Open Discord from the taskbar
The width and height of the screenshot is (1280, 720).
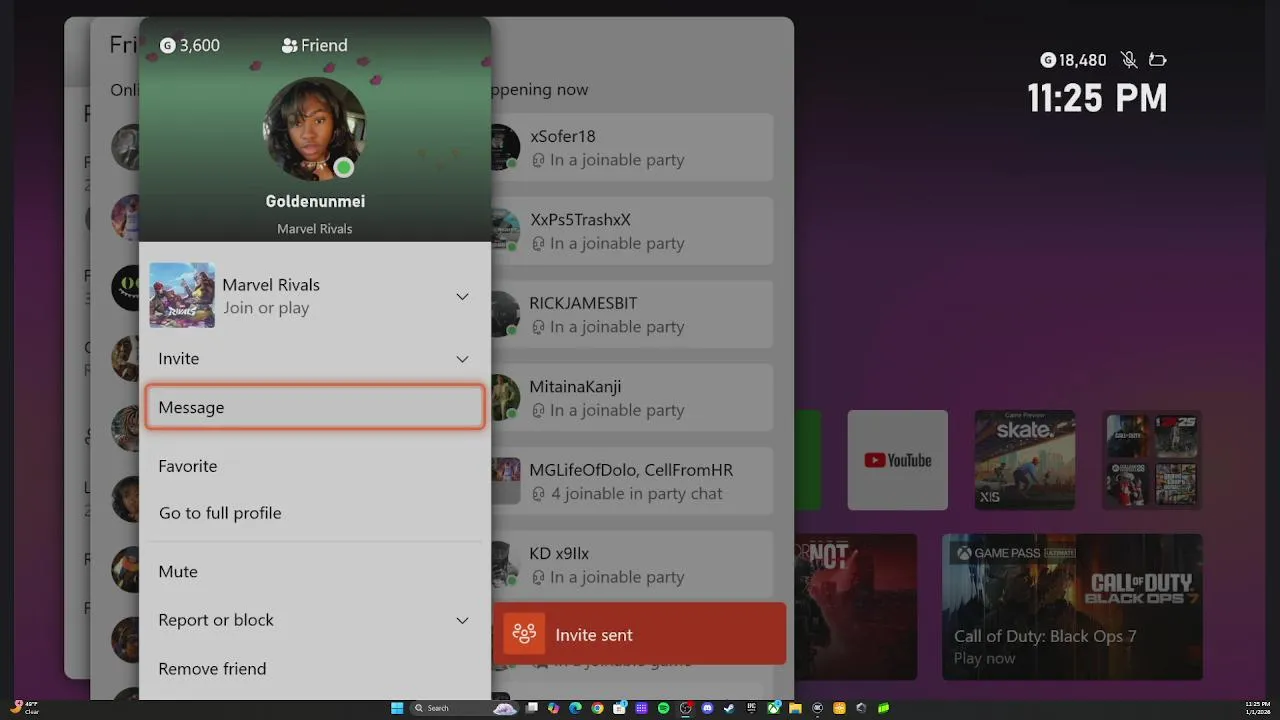coord(707,708)
